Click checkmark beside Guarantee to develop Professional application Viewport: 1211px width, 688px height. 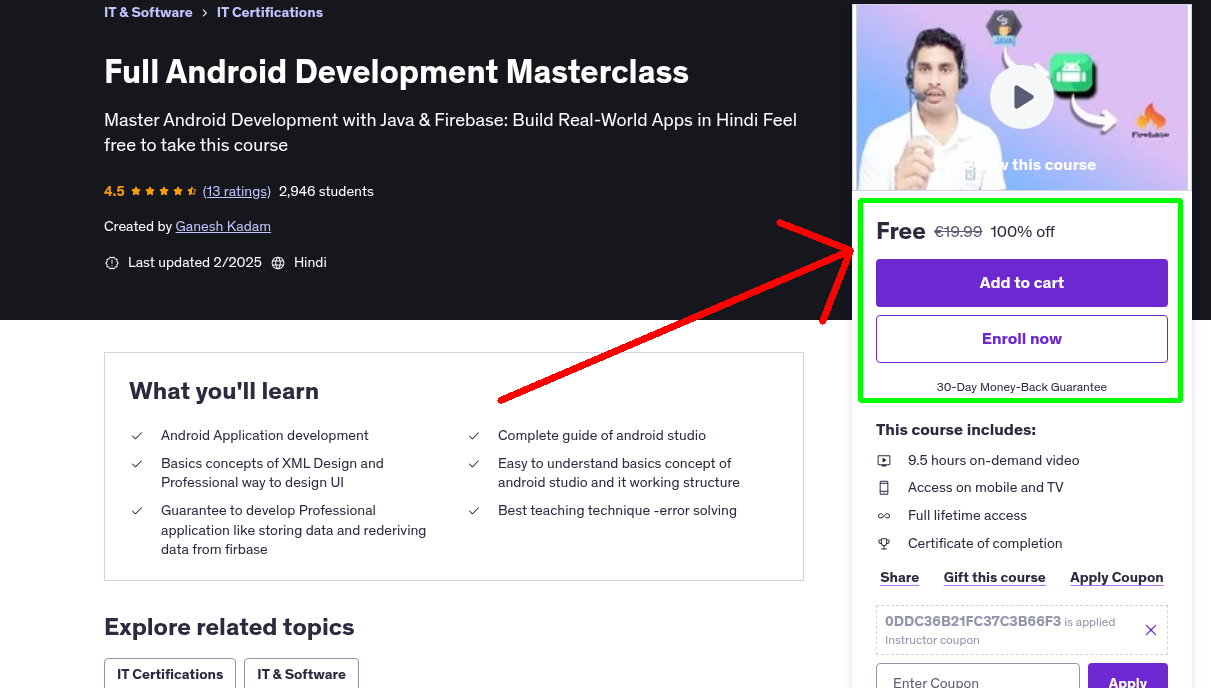tap(137, 511)
